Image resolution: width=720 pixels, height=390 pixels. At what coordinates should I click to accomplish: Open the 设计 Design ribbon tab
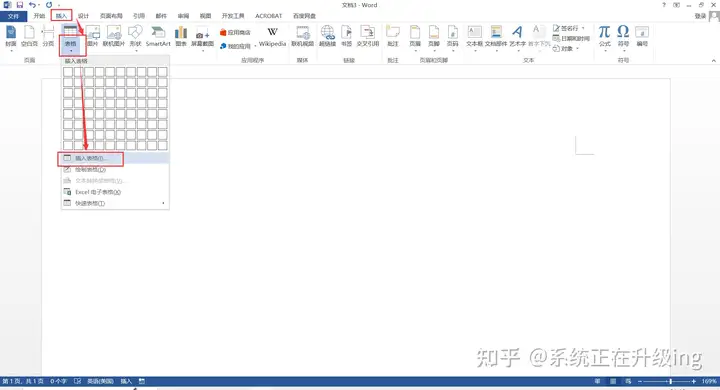tap(84, 16)
